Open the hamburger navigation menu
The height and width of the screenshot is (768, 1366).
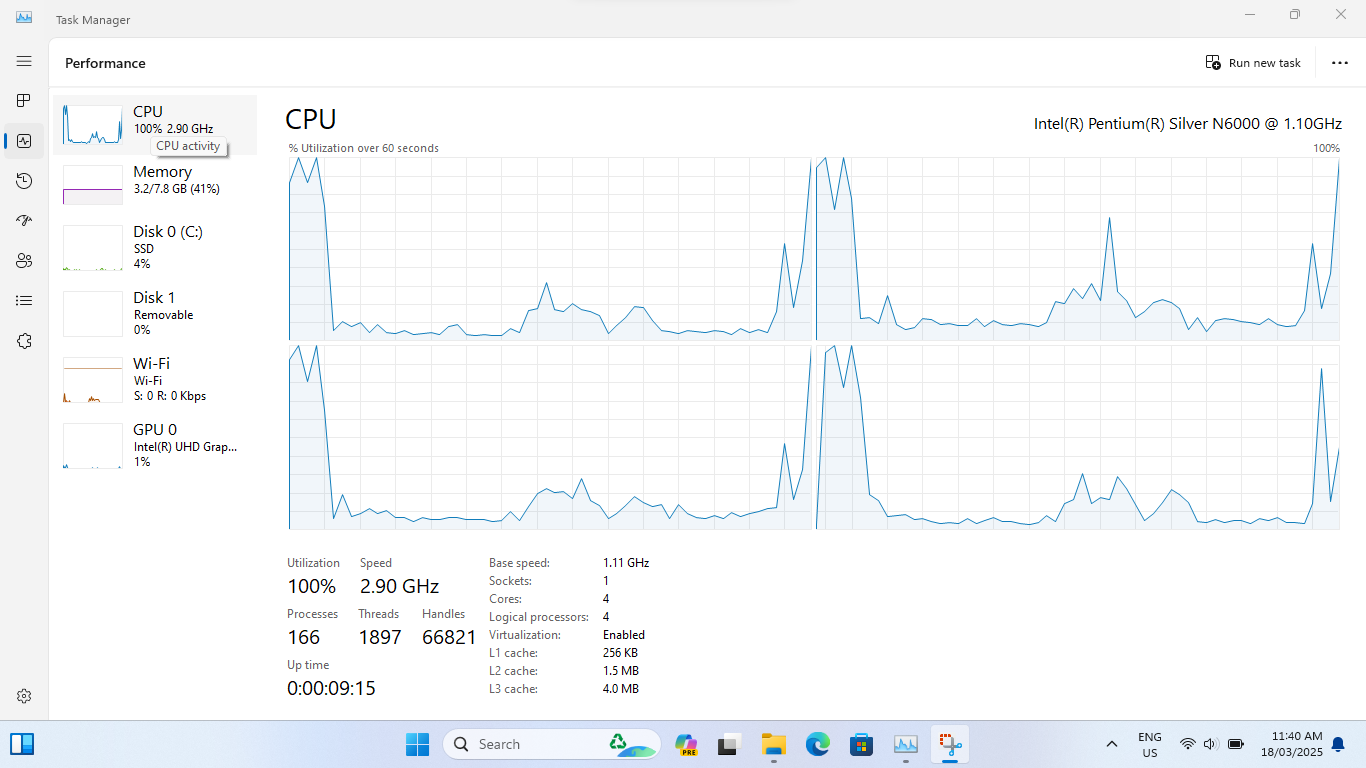pyautogui.click(x=24, y=61)
